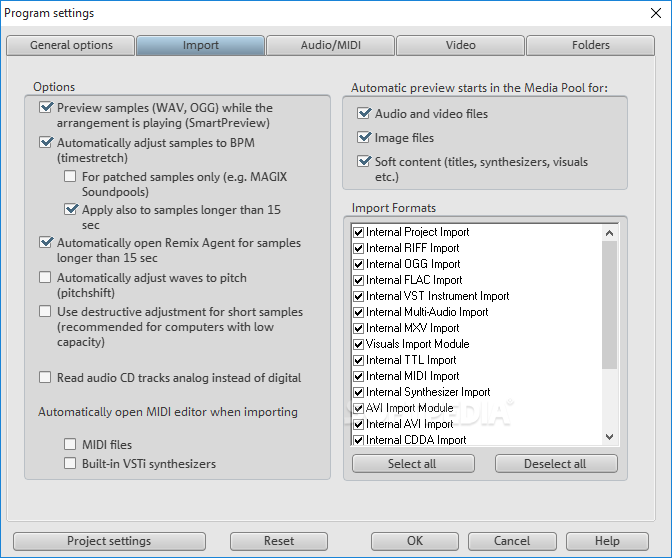
Task: Switch to the Import tab
Action: pyautogui.click(x=201, y=45)
